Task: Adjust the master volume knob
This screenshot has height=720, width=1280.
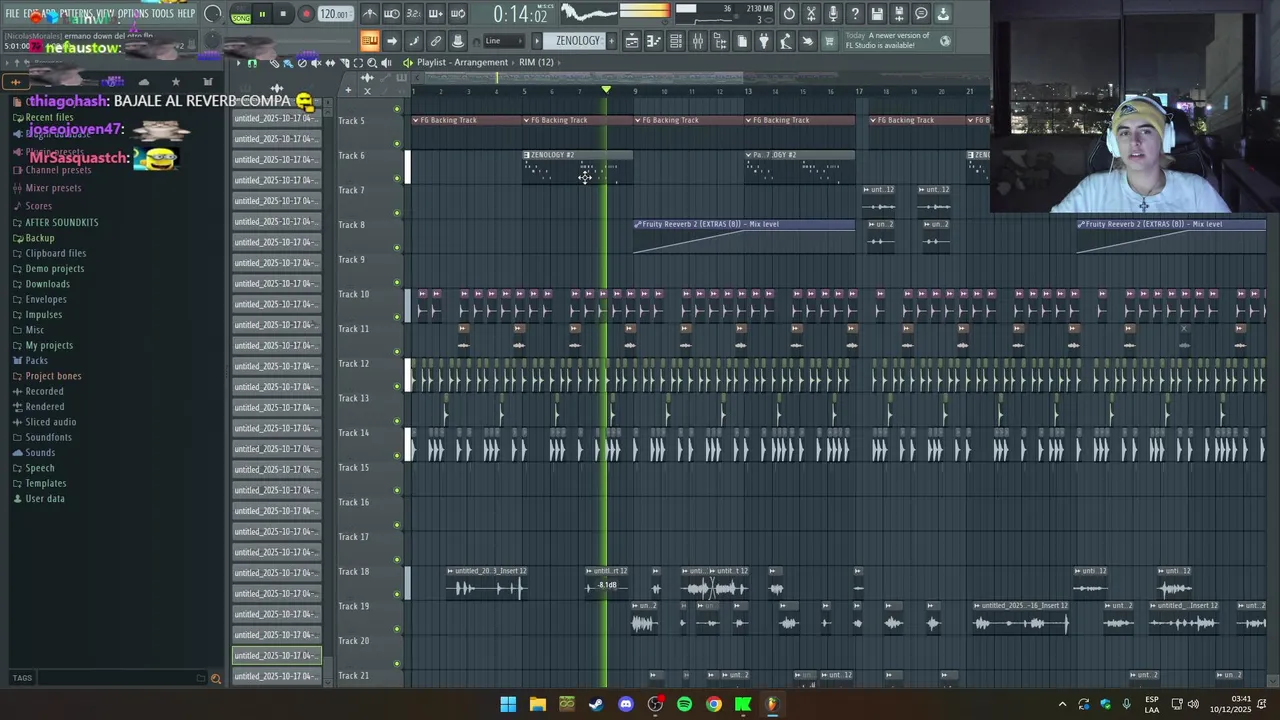Action: pyautogui.click(x=212, y=14)
